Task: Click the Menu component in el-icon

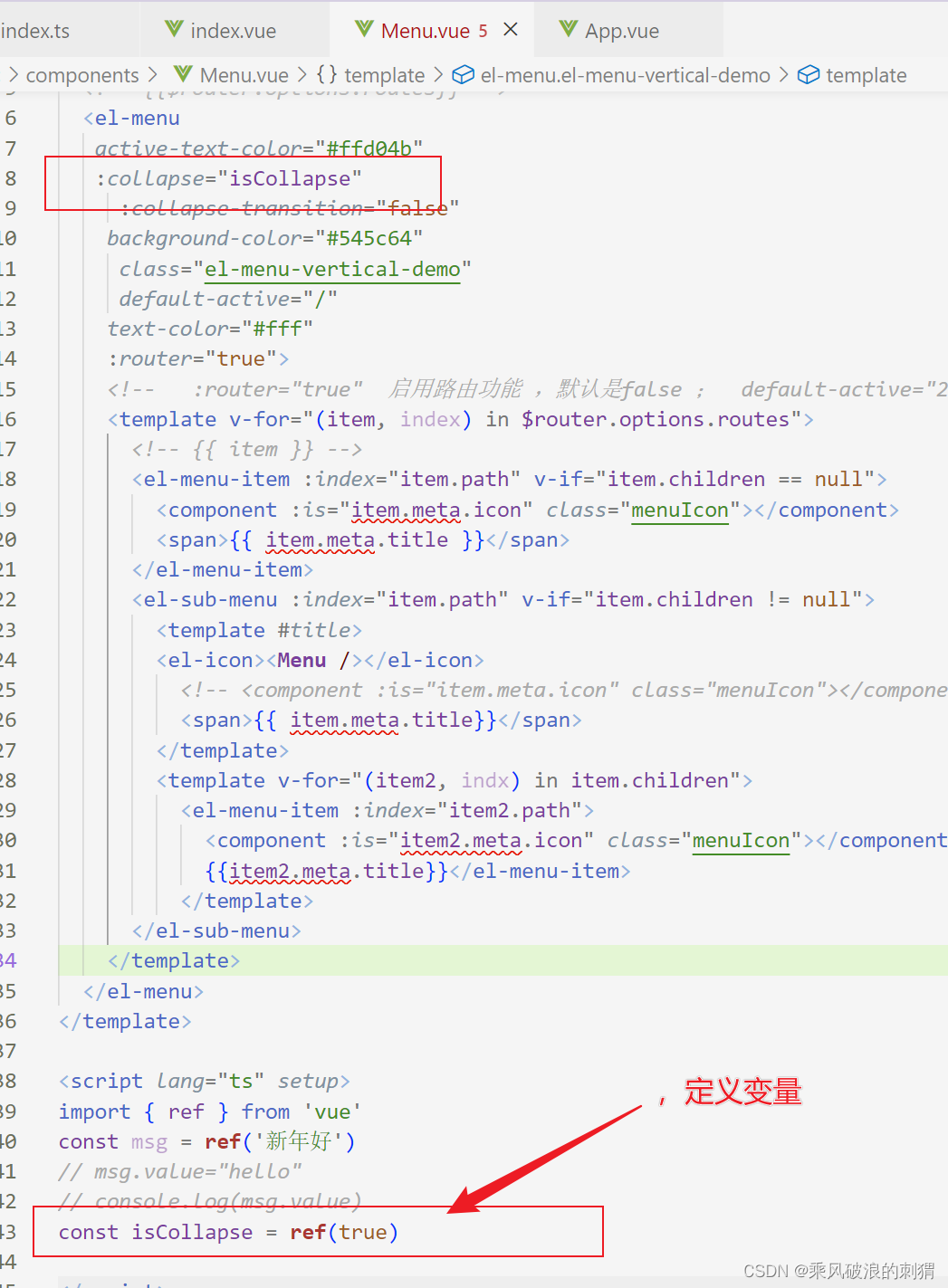Action: click(x=302, y=660)
